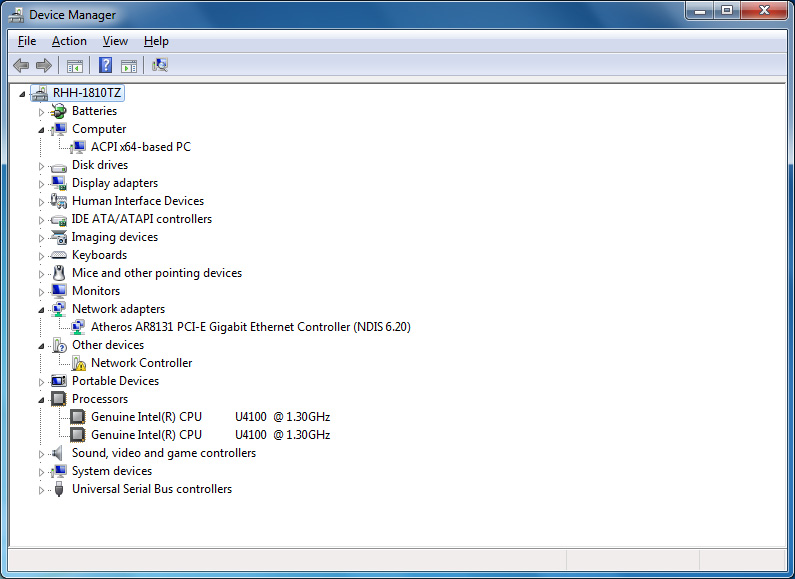Image resolution: width=795 pixels, height=579 pixels.
Task: Click the Imaging devices camera icon
Action: coord(59,237)
